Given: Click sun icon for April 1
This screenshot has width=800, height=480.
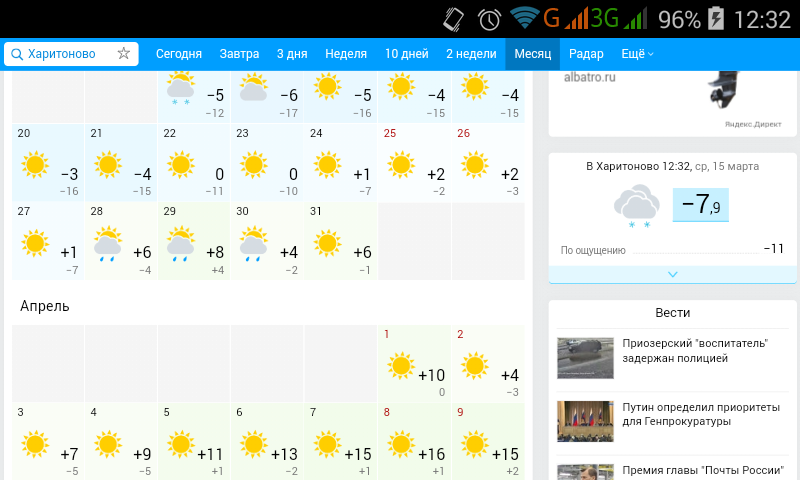Looking at the screenshot, I should (x=401, y=366).
